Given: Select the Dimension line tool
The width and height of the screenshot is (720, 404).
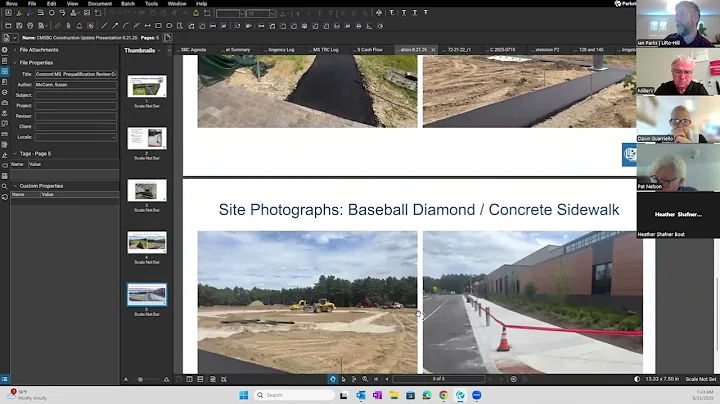Looking at the screenshot, I should (x=147, y=26).
